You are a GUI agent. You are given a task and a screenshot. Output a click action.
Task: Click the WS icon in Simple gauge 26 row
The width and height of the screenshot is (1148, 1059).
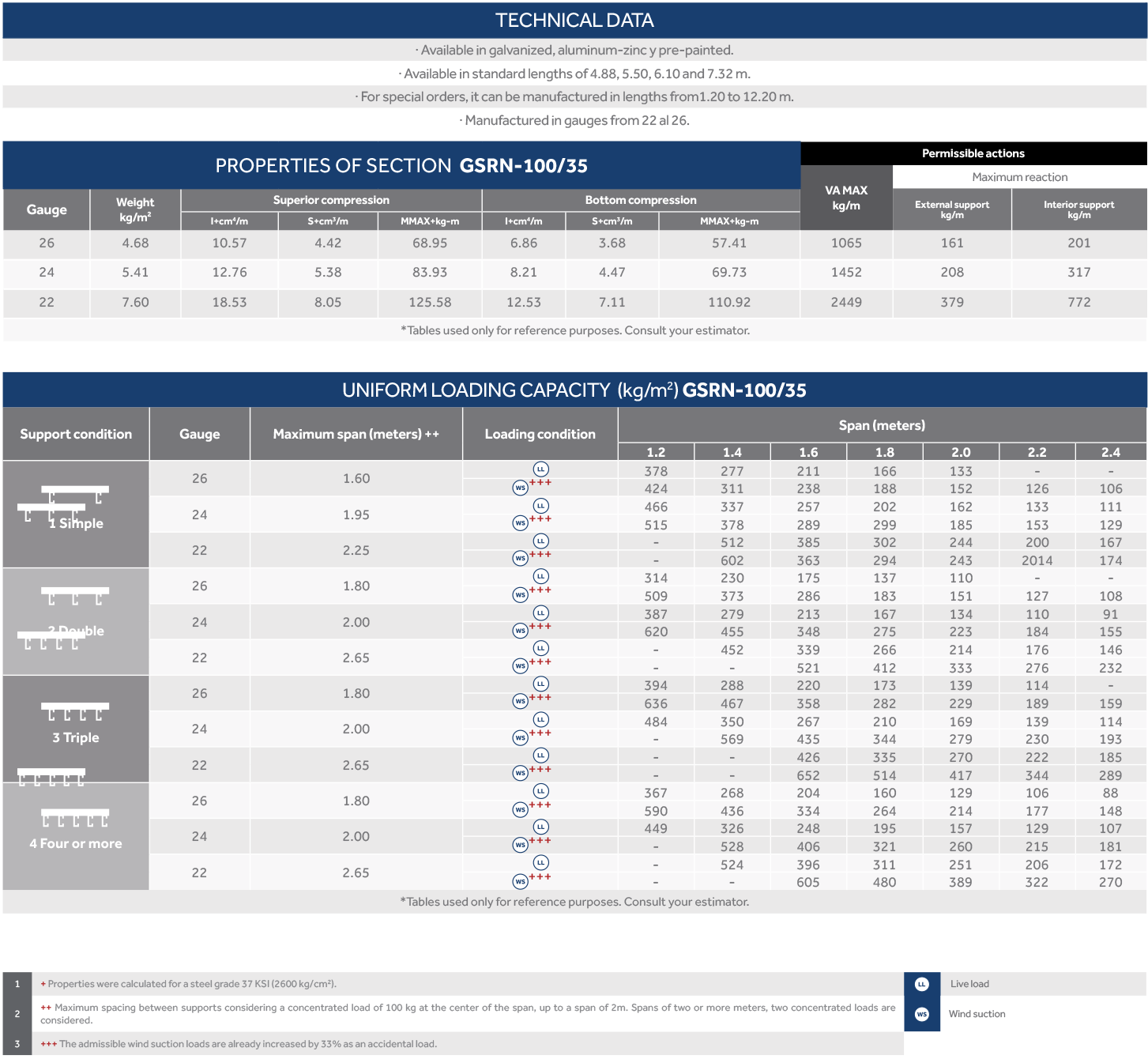[x=520, y=488]
